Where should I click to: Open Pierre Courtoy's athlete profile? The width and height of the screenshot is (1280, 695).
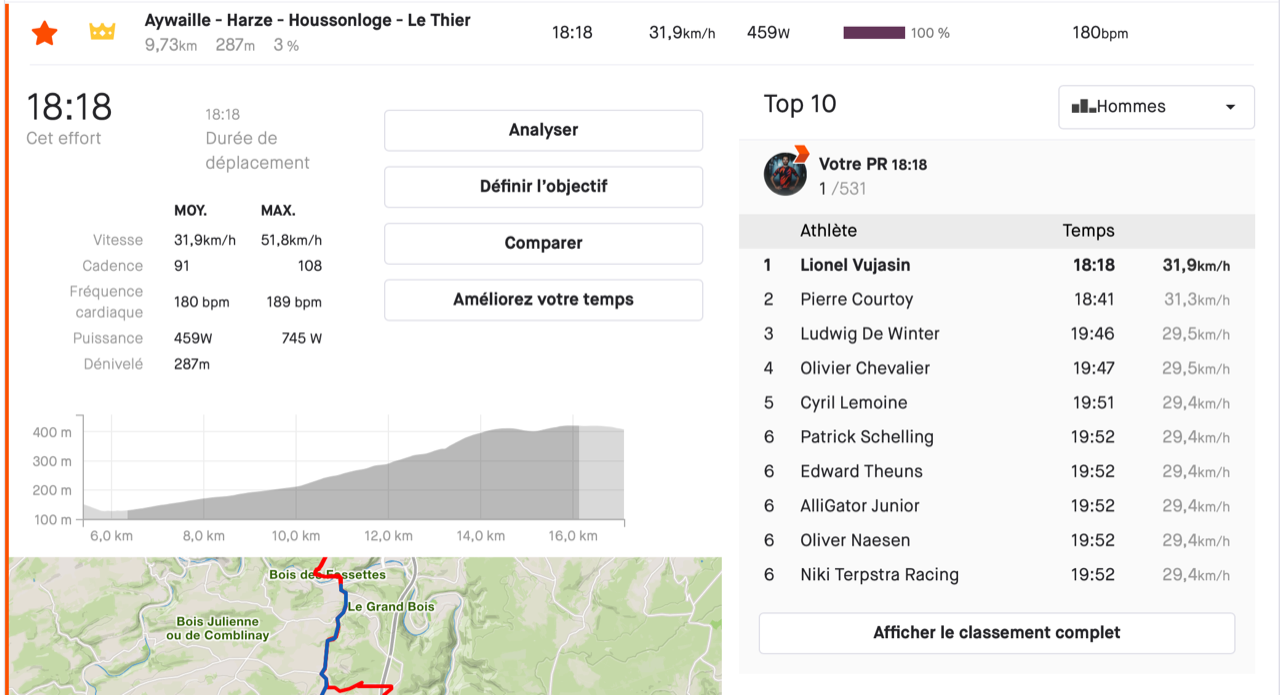tap(856, 299)
